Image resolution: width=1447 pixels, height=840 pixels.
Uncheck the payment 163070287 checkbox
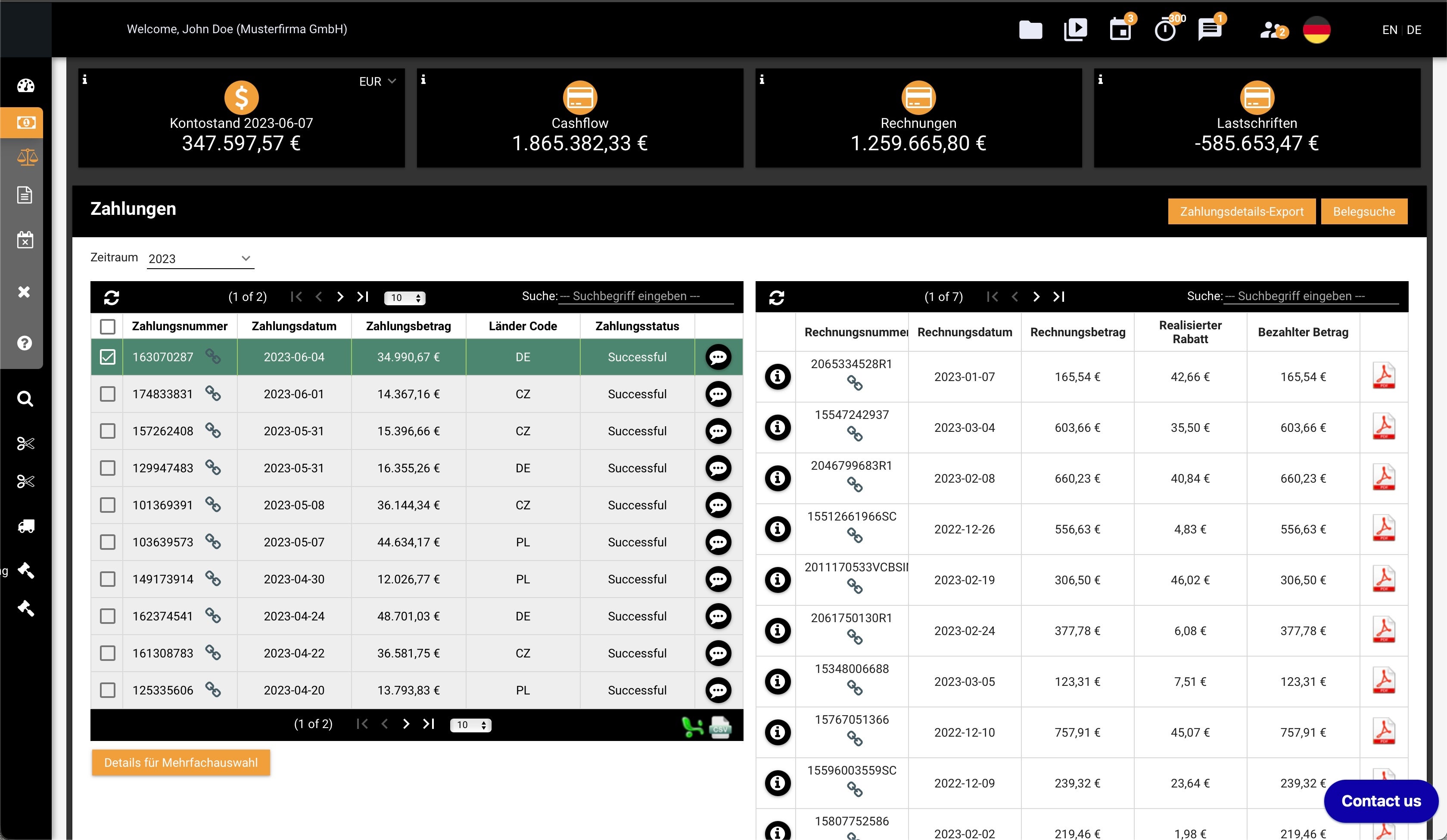coord(107,357)
